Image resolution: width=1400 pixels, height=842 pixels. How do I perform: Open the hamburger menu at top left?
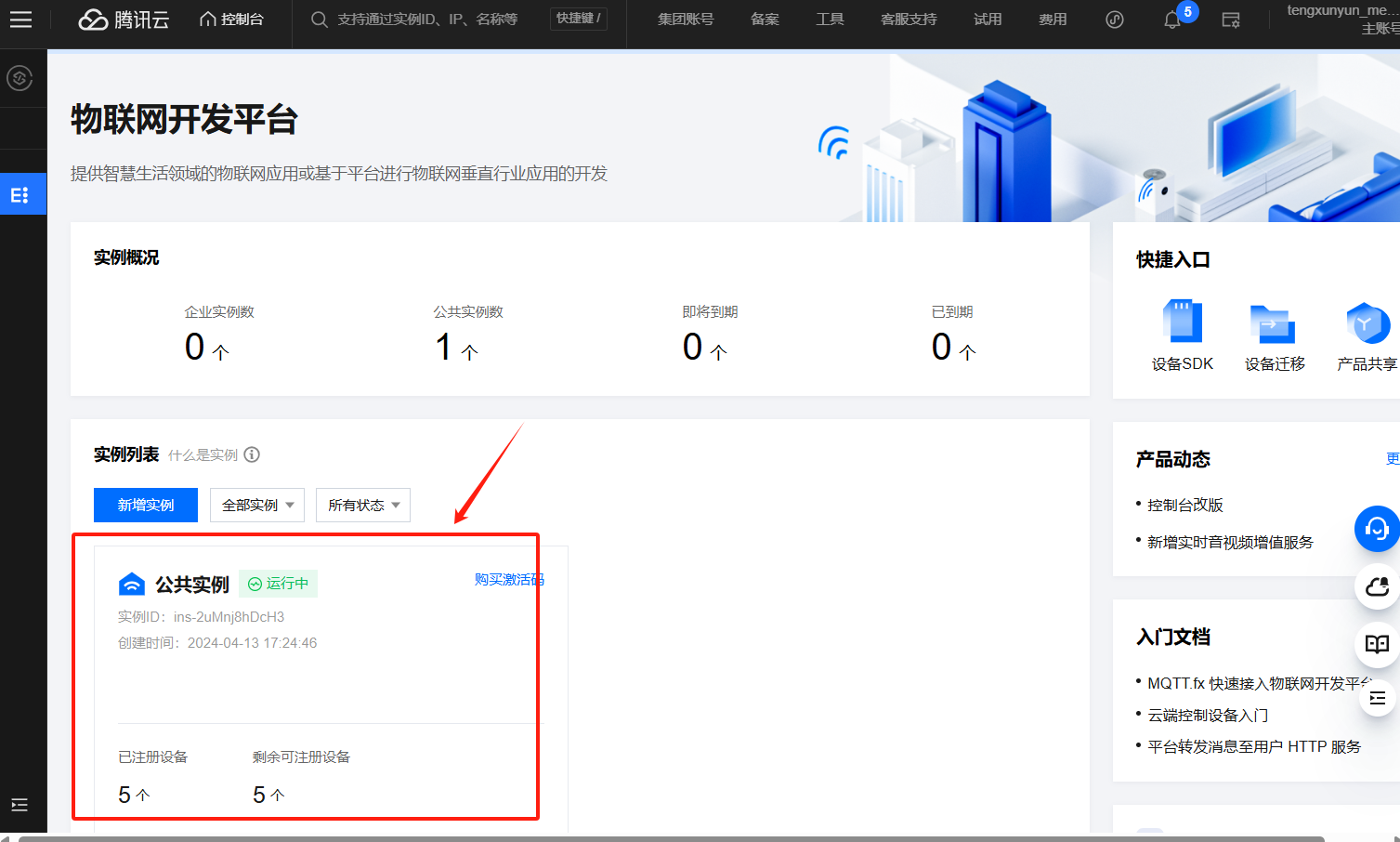coord(20,20)
